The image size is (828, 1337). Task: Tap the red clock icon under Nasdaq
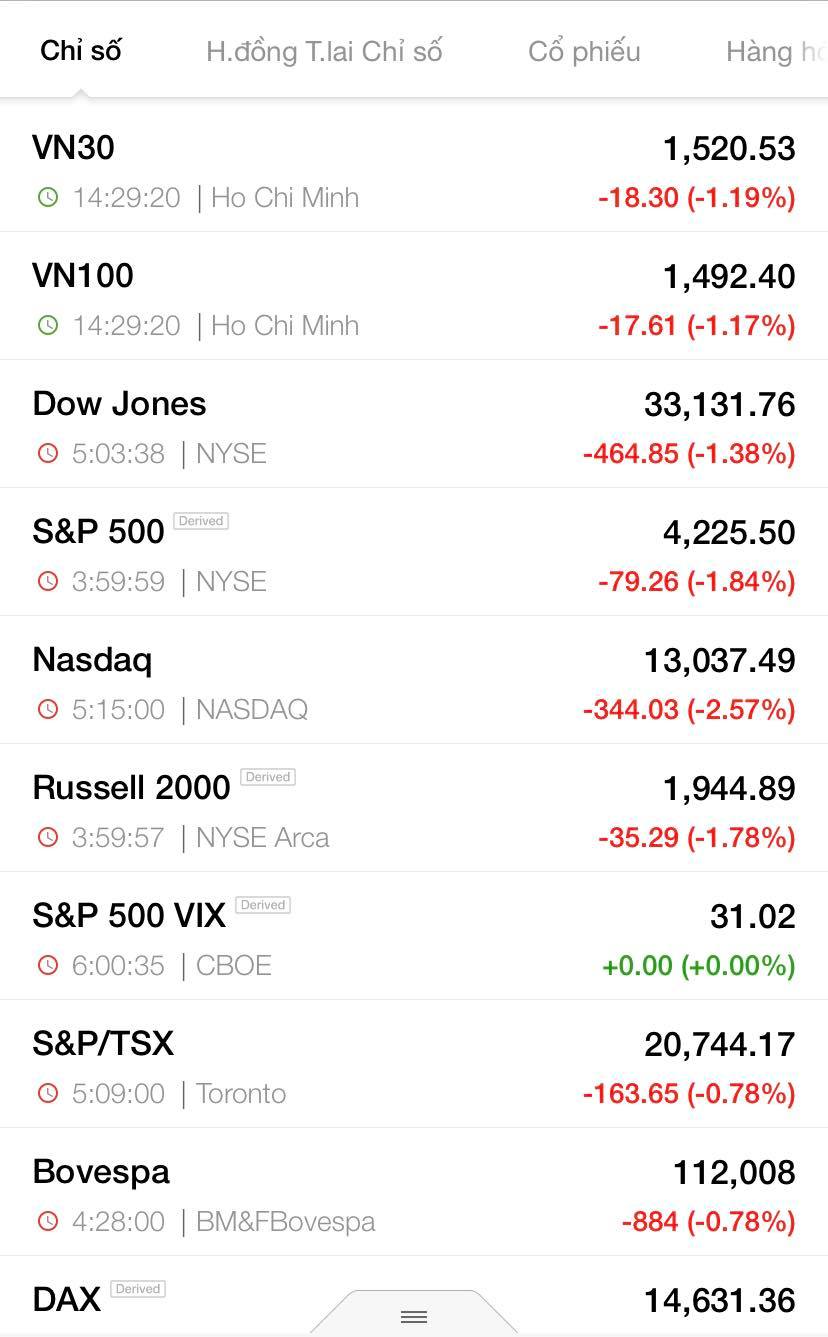pyautogui.click(x=47, y=709)
